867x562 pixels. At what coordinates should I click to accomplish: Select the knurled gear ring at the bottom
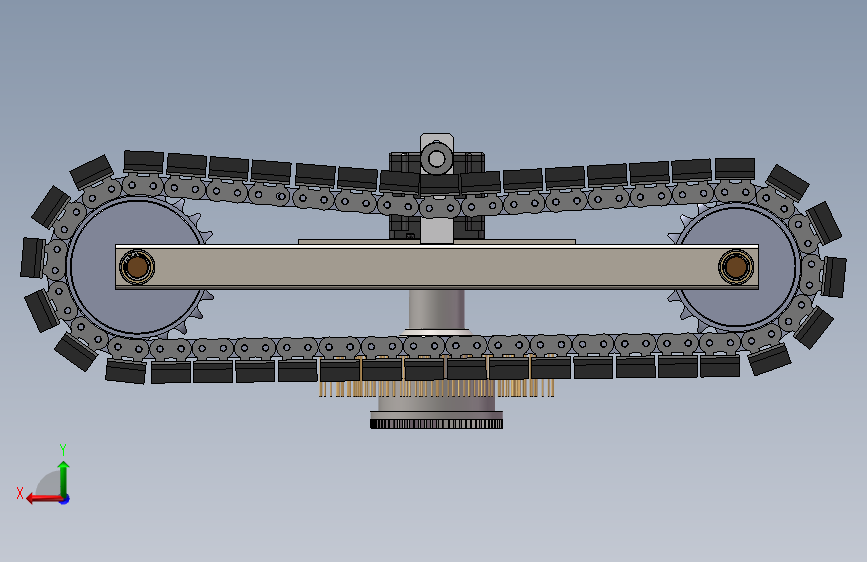436,424
